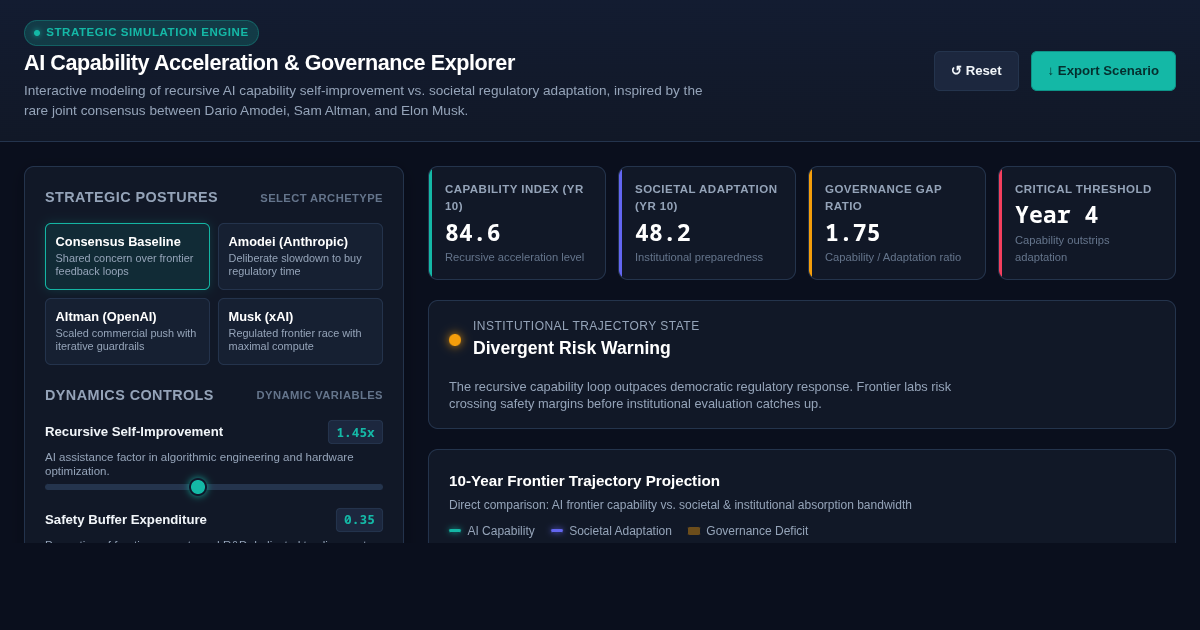Toggle AI Capability legend entry
The height and width of the screenshot is (630, 1200).
(x=492, y=531)
